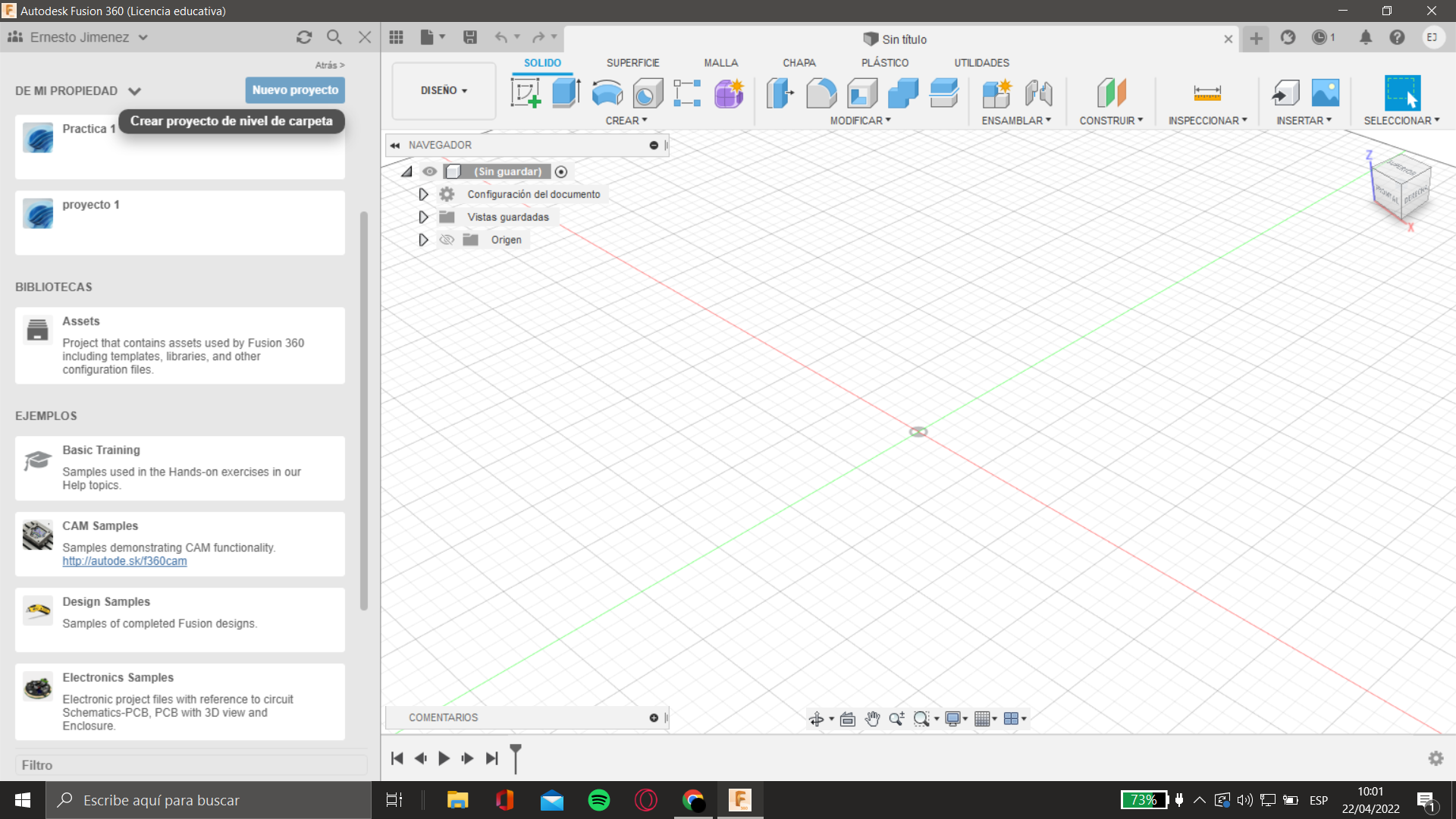This screenshot has width=1456, height=819.
Task: Toggle visibility of Vistas guardadas
Action: [445, 217]
